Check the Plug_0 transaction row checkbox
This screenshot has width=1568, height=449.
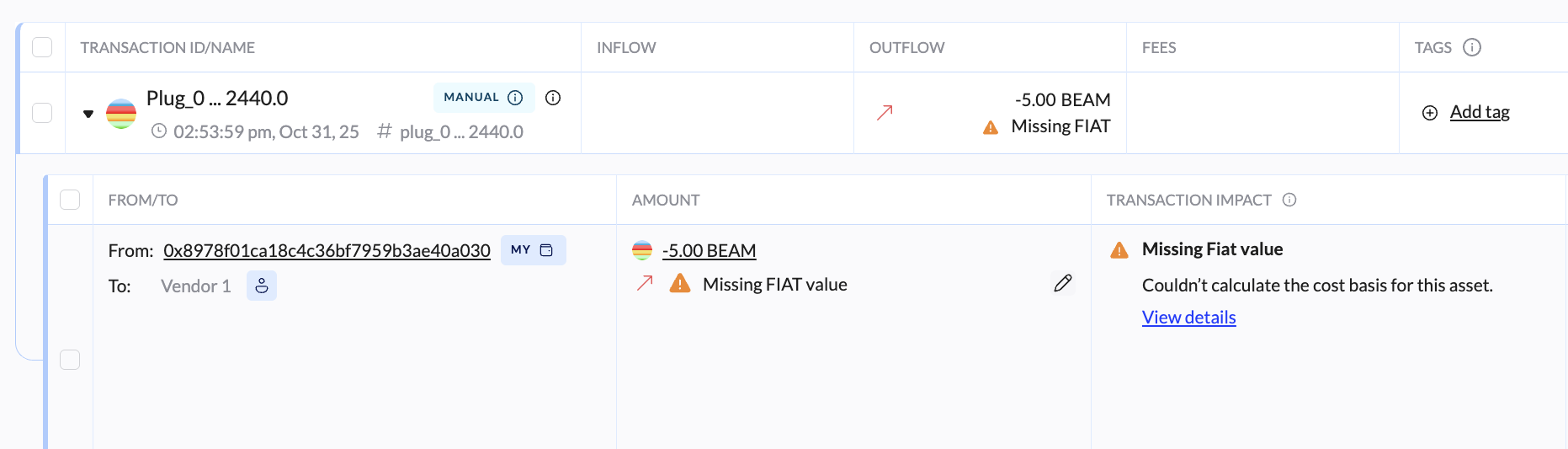42,113
